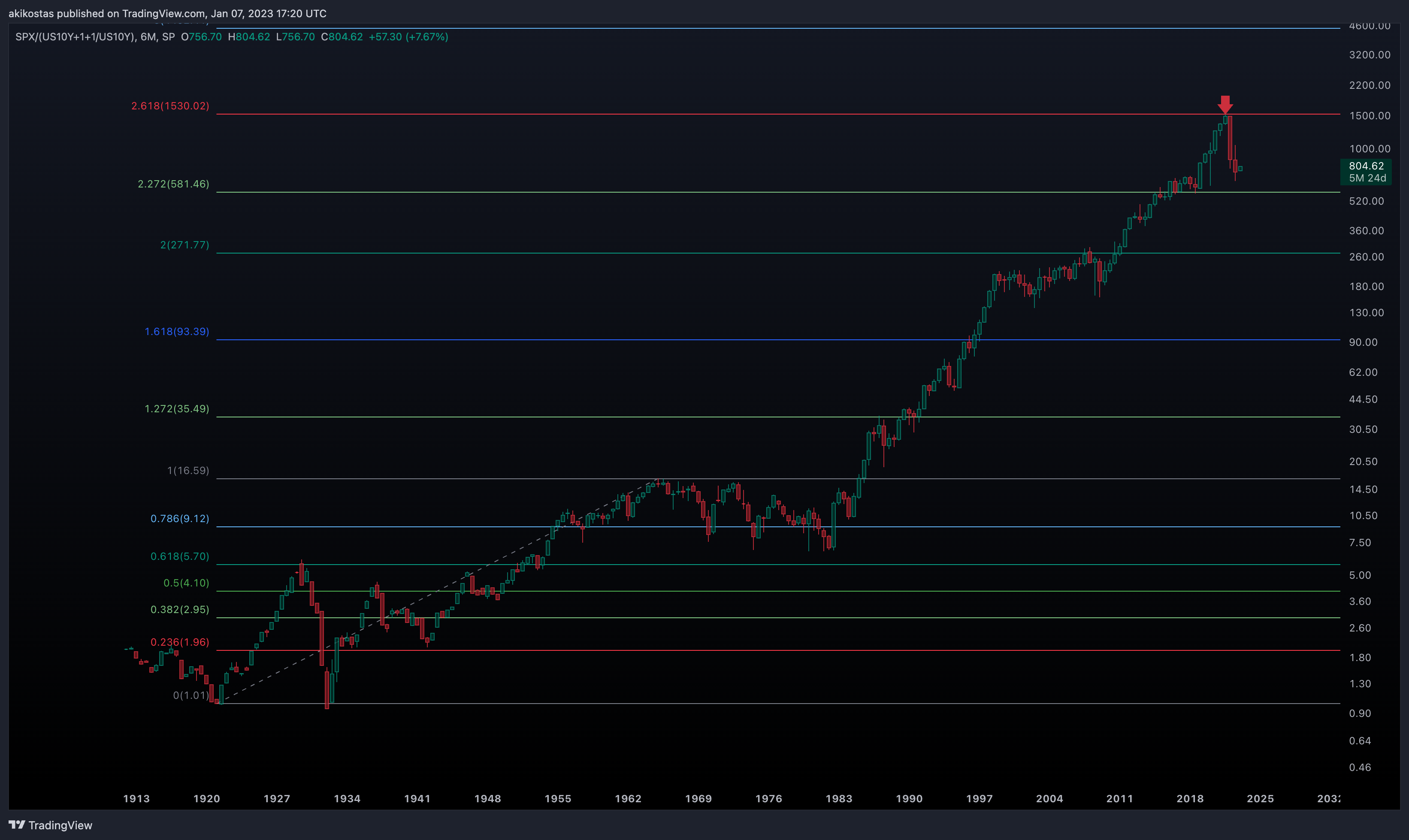This screenshot has width=1409, height=840.
Task: Click the Fibonacci label 1(16.59)
Action: [188, 471]
